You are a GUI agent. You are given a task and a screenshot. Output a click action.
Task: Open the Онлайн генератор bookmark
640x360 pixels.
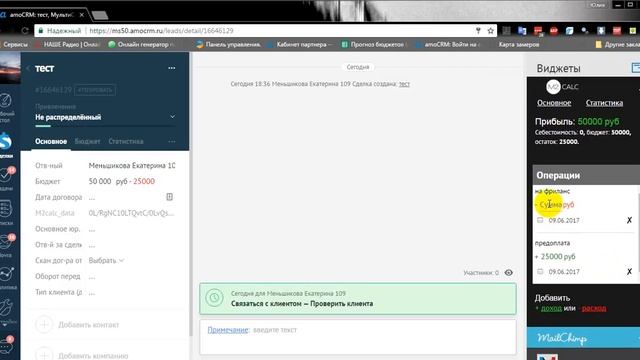click(x=142, y=44)
